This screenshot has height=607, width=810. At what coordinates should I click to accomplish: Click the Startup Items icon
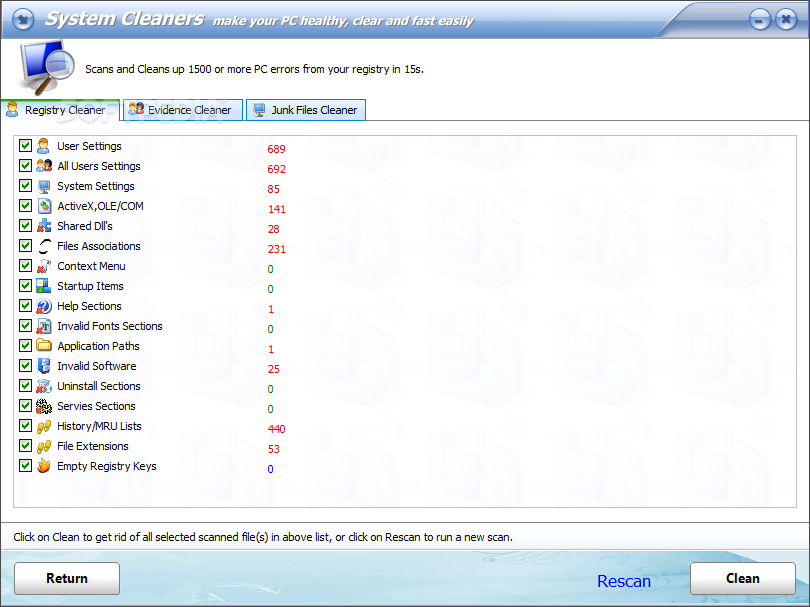pos(44,286)
